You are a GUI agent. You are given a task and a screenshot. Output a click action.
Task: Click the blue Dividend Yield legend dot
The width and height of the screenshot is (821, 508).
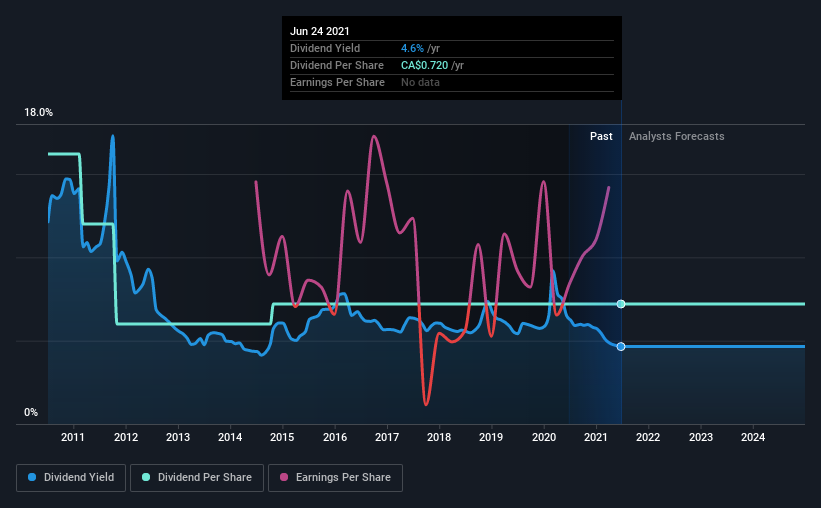[x=32, y=477]
